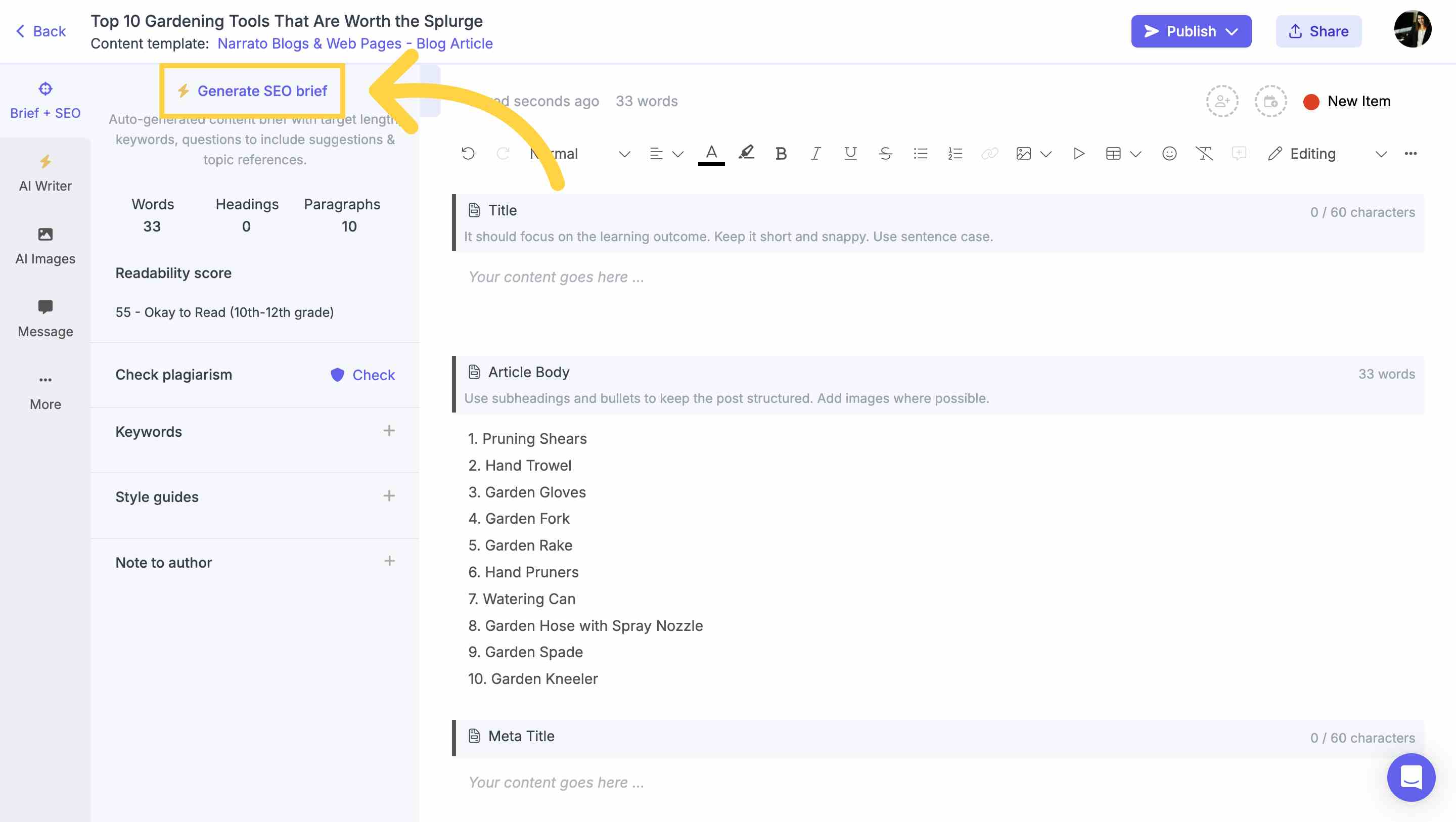Viewport: 1456px width, 822px height.
Task: Toggle italic formatting
Action: (x=815, y=154)
